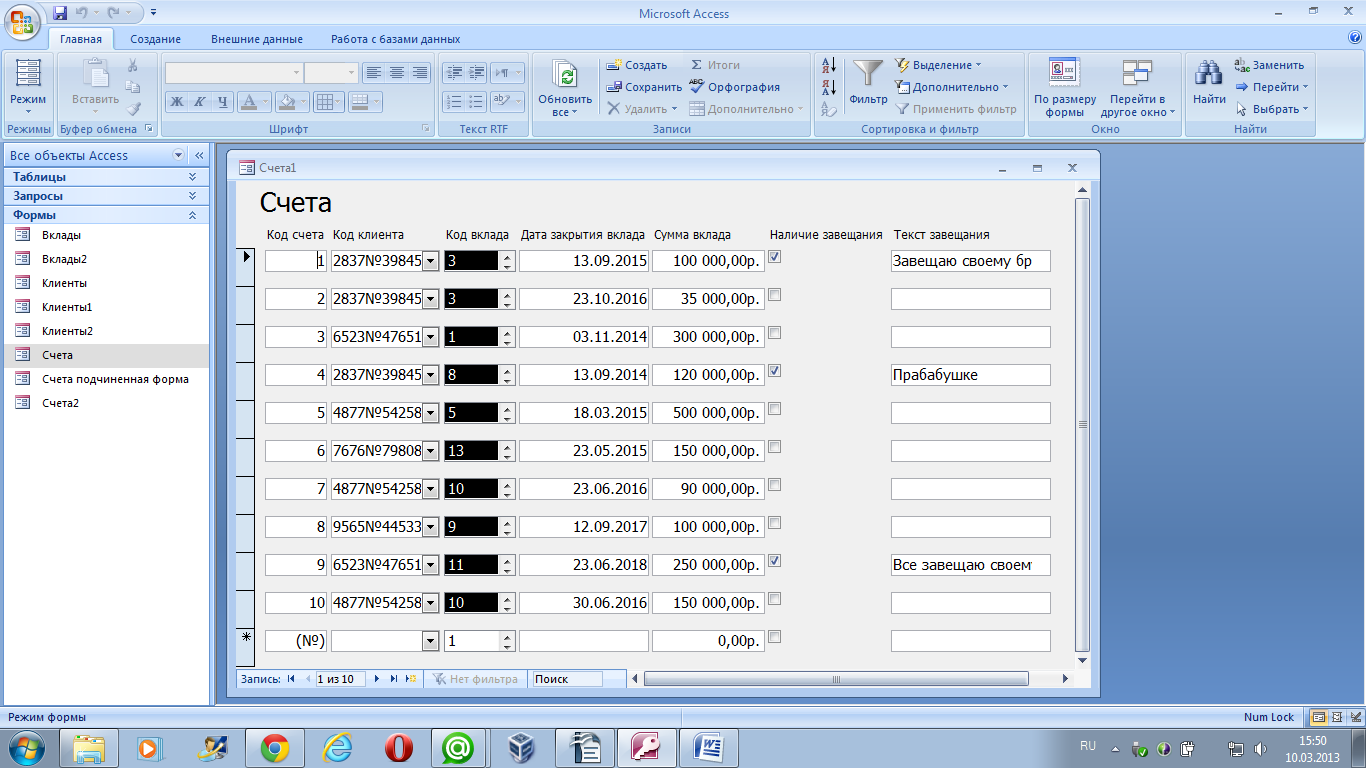Viewport: 1366px width, 768px height.
Task: Open Итоги totals button
Action: coord(714,65)
